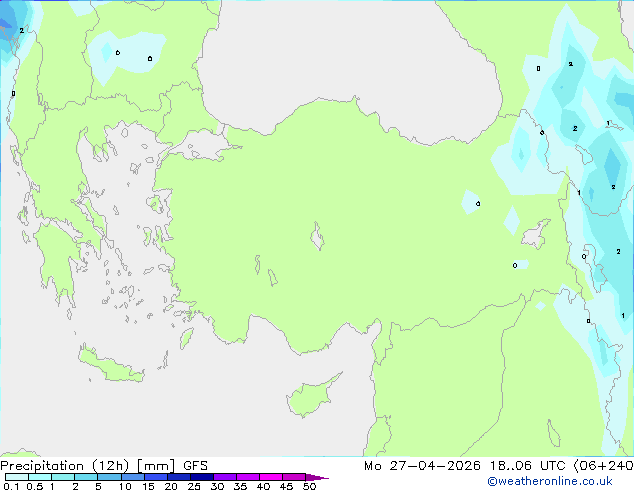Click the legend's "10" scale label
Image resolution: width=634 pixels, height=490 pixels.
[125, 486]
